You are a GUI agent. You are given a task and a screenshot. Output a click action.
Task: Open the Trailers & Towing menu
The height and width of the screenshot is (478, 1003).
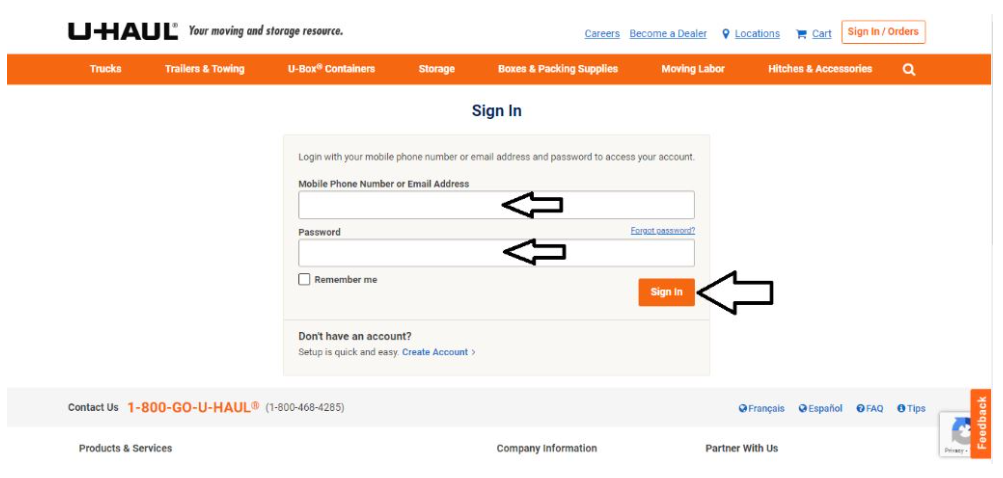(205, 69)
